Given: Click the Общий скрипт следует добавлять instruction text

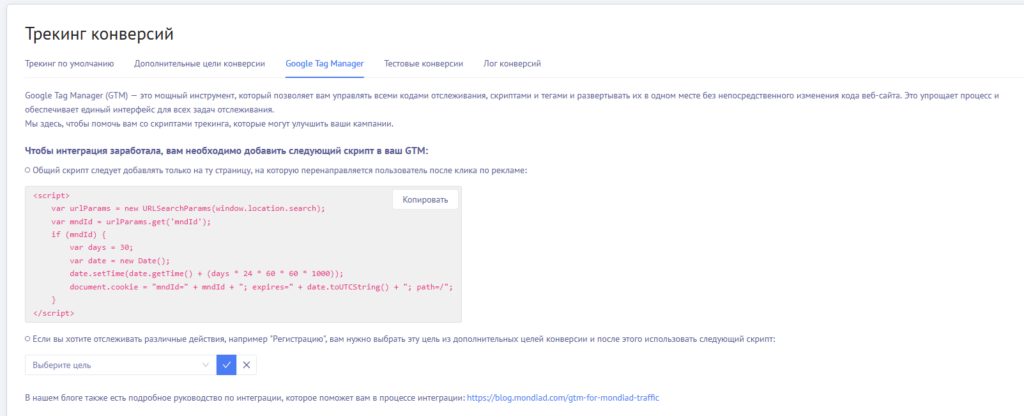Looking at the screenshot, I should [x=280, y=170].
